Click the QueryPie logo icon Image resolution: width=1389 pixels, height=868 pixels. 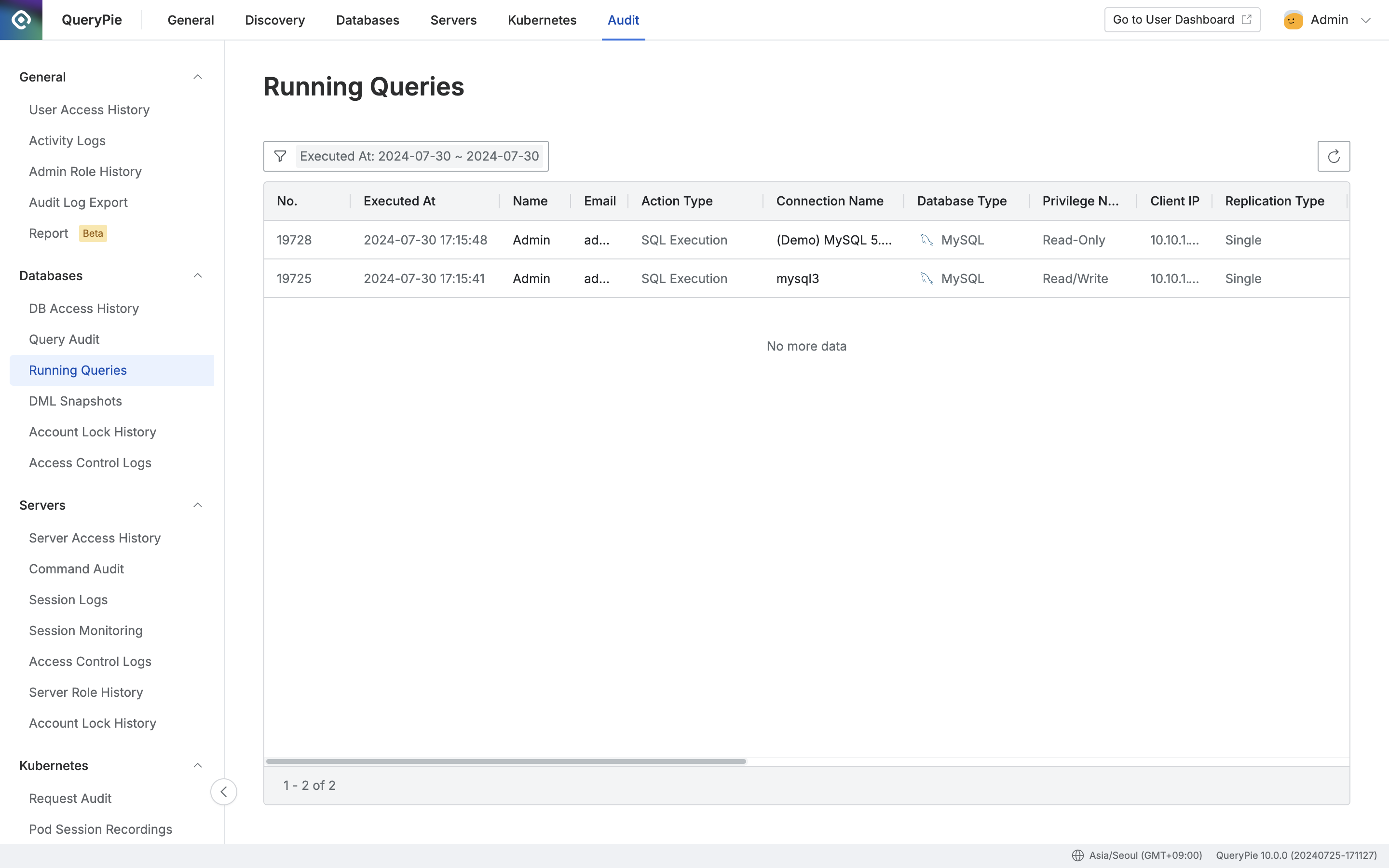[x=21, y=19]
